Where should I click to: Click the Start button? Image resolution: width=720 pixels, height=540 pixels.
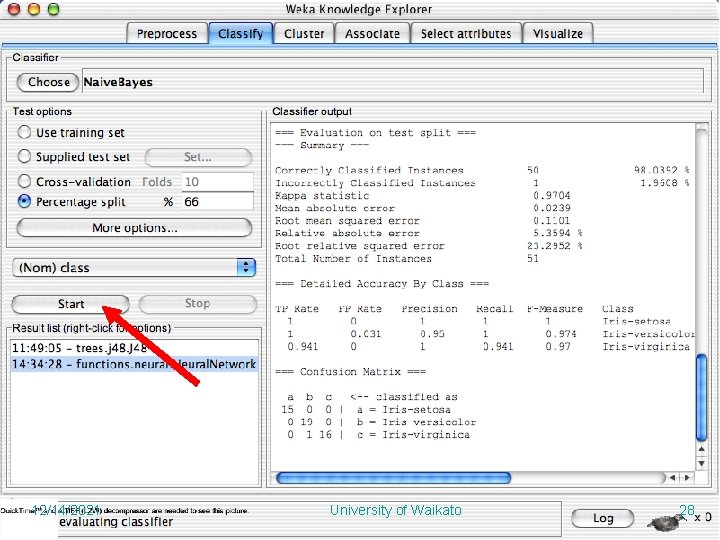(71, 304)
